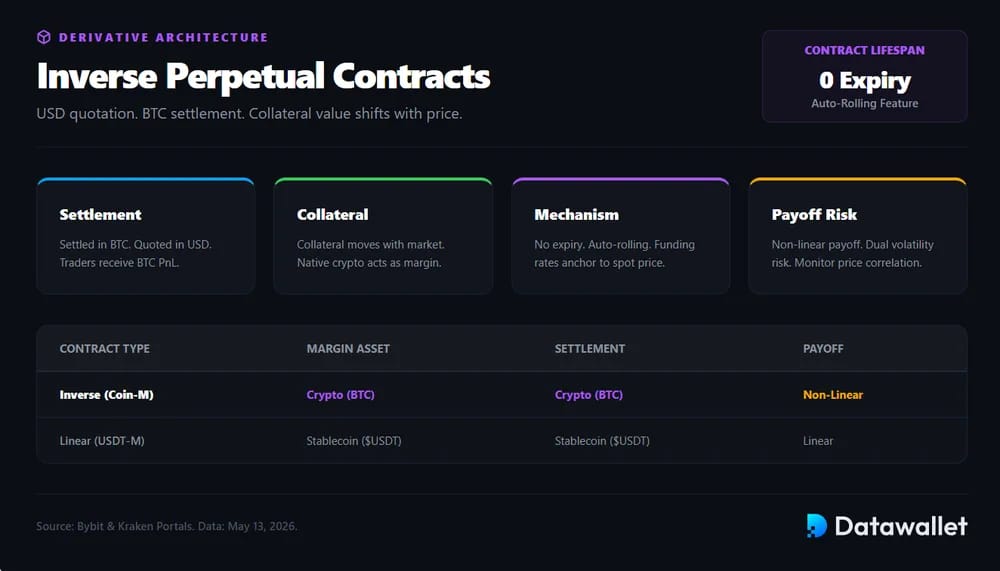Click the Margin Asset column header
The height and width of the screenshot is (571, 1000).
(x=348, y=349)
